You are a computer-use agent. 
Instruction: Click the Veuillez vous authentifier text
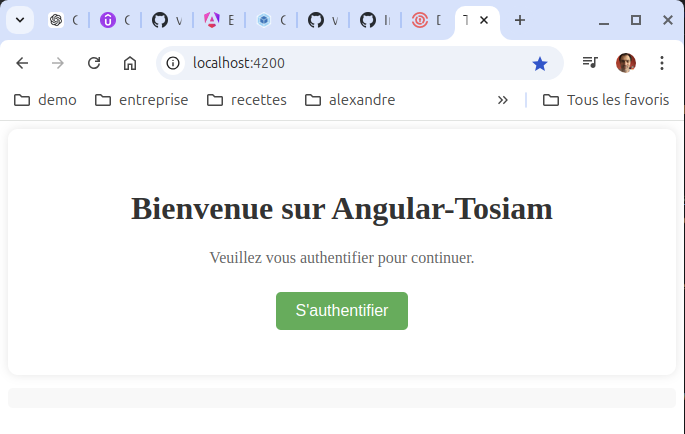pyautogui.click(x=342, y=258)
